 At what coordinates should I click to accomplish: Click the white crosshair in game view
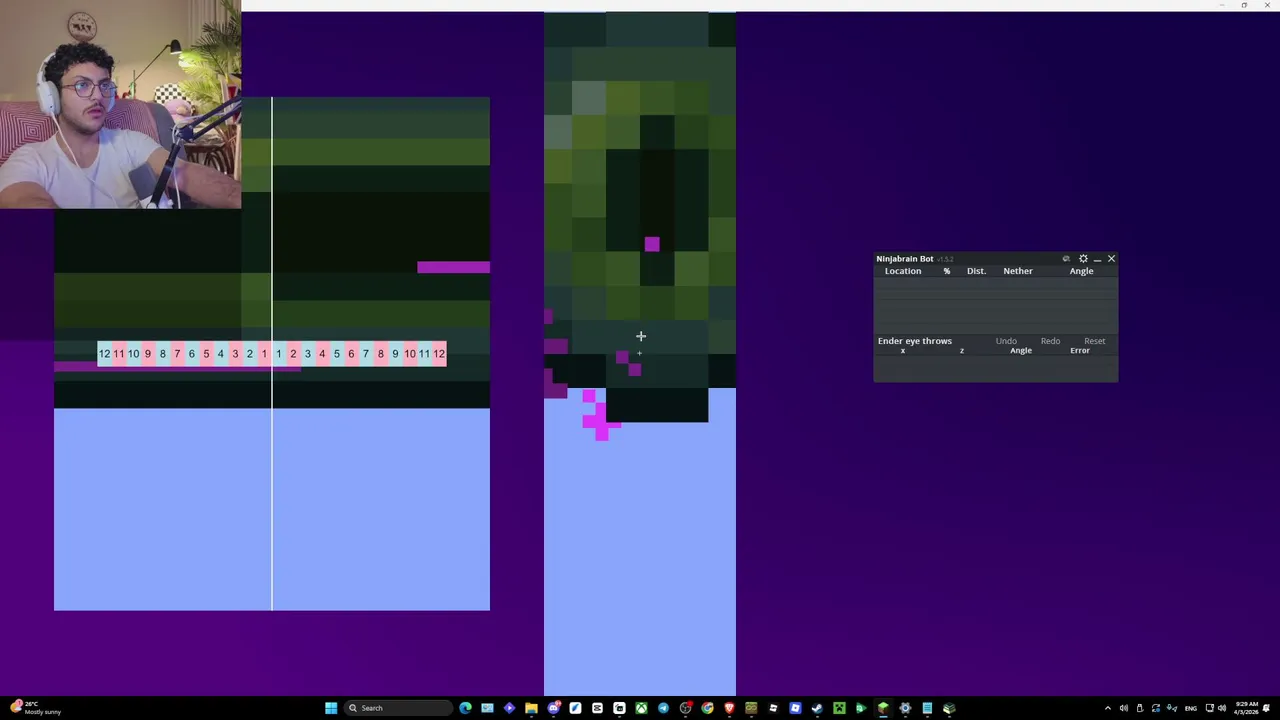[x=641, y=336]
